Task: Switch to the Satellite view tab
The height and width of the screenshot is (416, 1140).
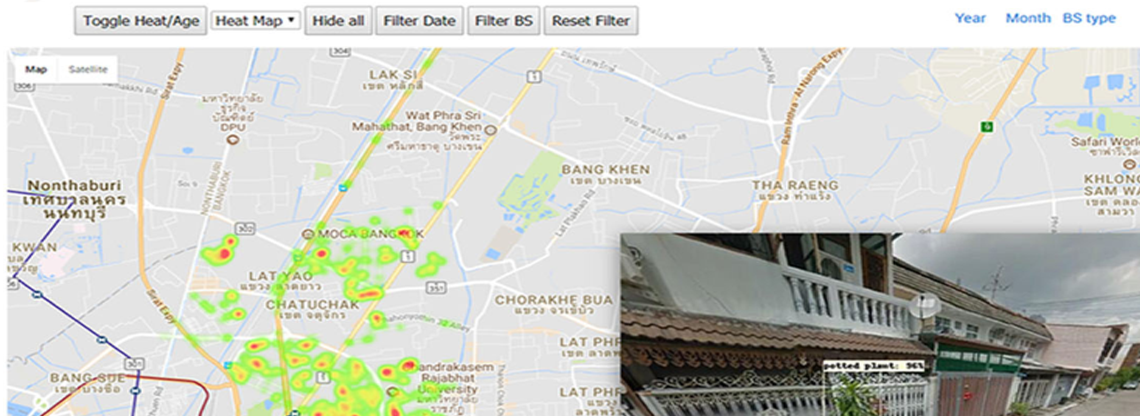Action: [x=88, y=70]
